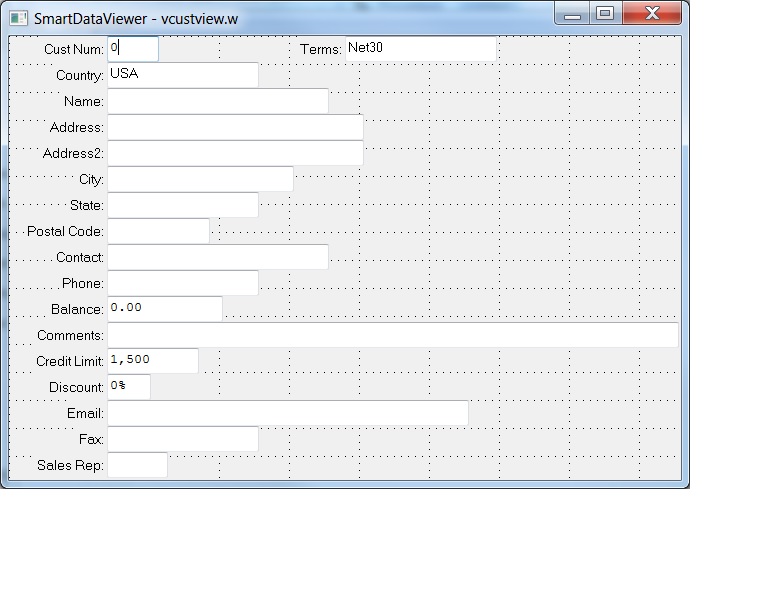Viewport: 768px width, 614px height.
Task: Click the 'Credit Limit:' label
Action: coord(70,361)
